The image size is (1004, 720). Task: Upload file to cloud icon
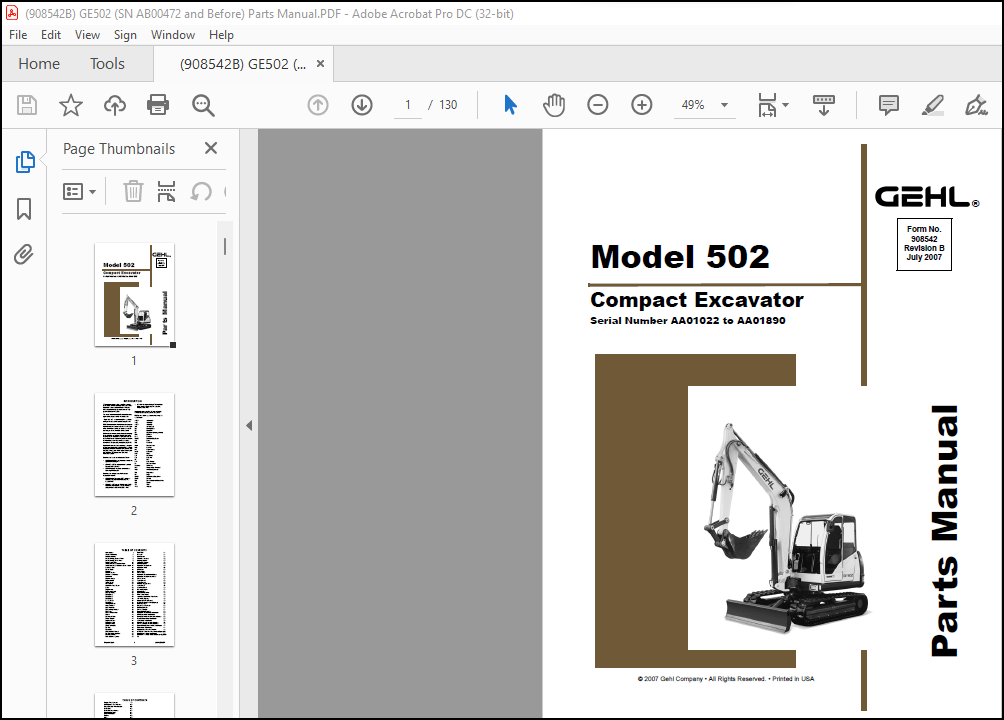(x=115, y=105)
